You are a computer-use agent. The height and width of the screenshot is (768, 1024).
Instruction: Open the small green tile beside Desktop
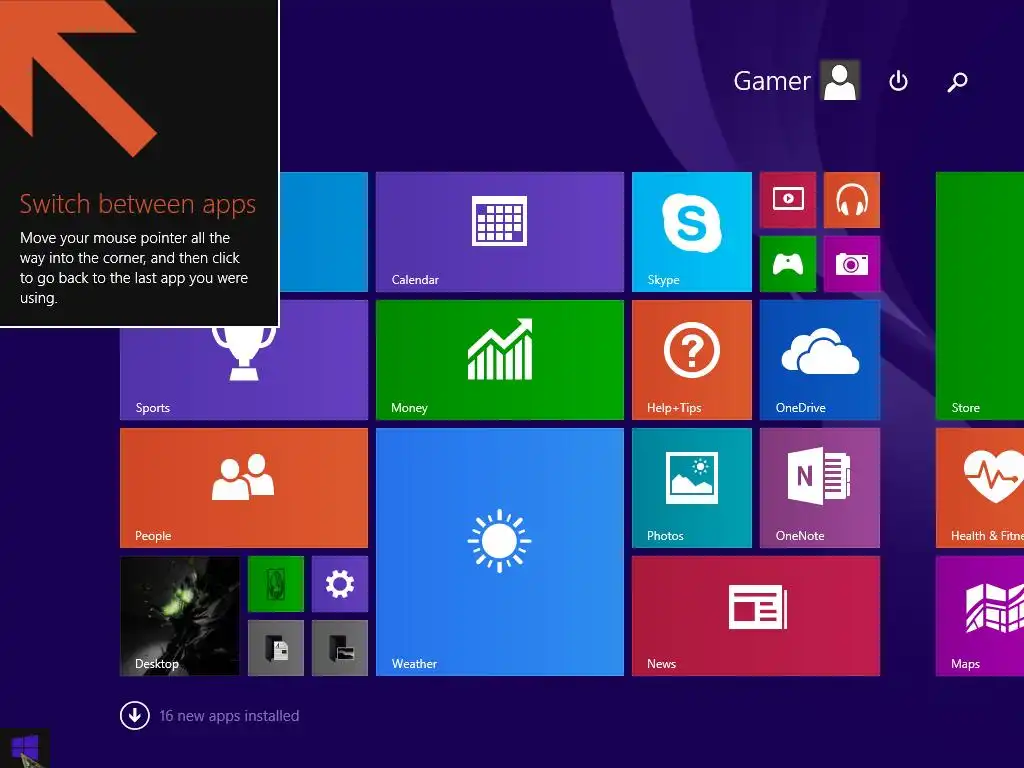pos(276,584)
